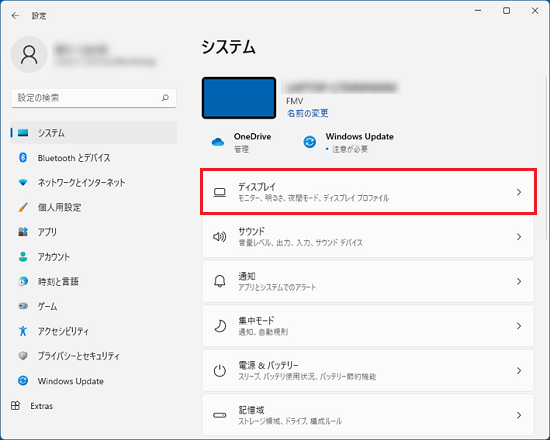
Task: Click the search magnifier icon
Action: [x=165, y=98]
